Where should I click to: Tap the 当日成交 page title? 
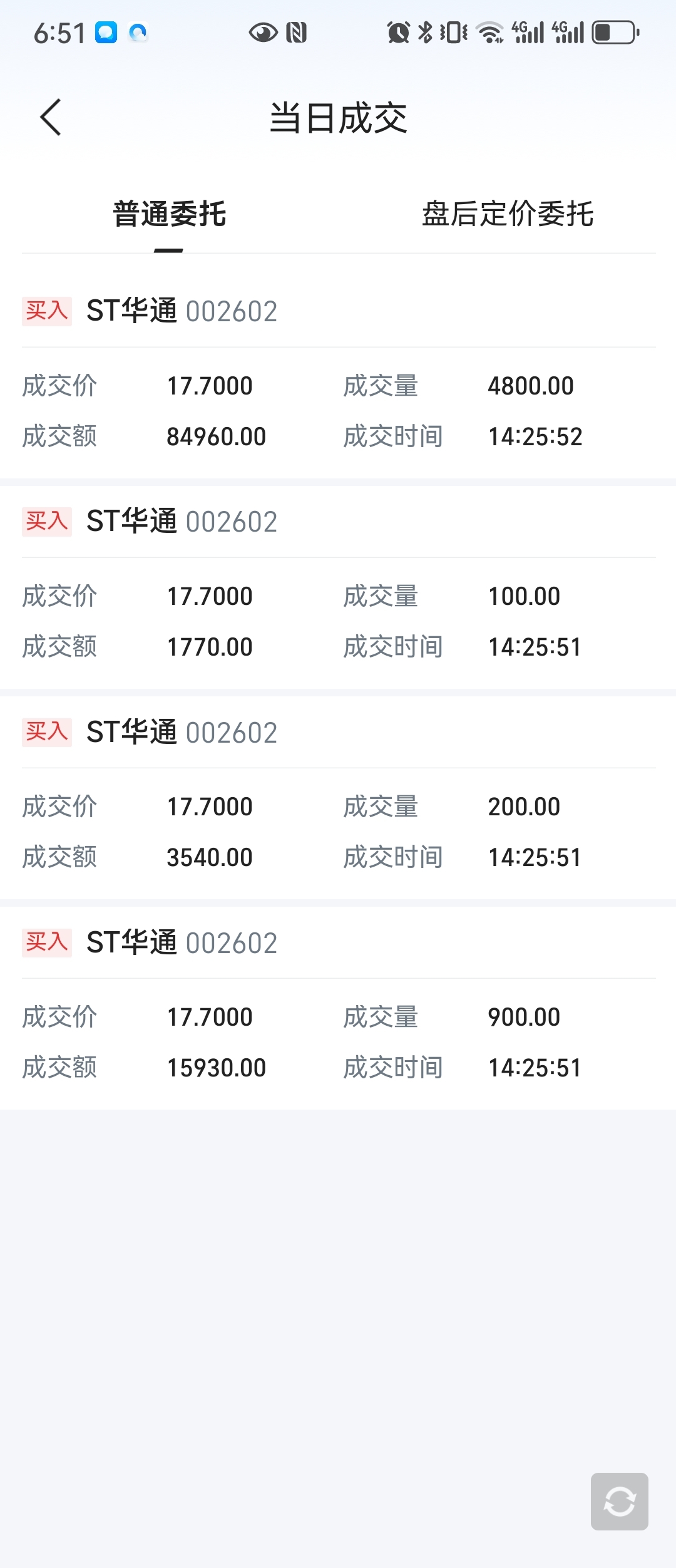pos(338,118)
